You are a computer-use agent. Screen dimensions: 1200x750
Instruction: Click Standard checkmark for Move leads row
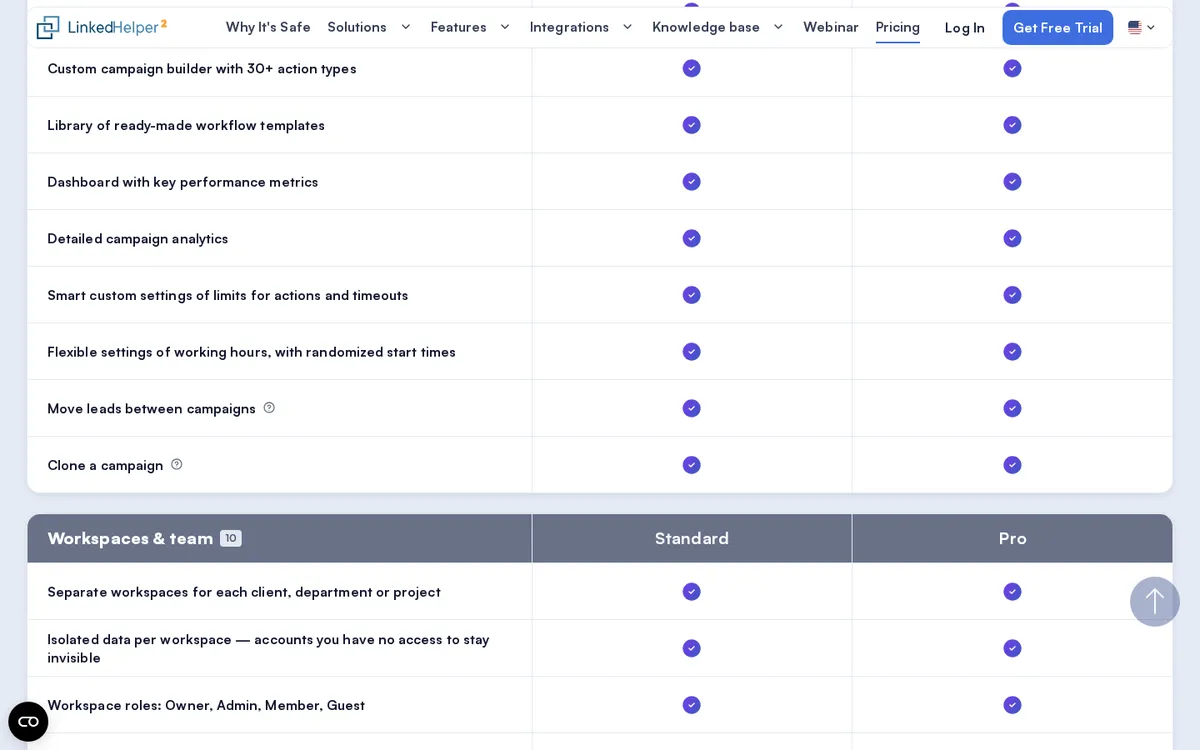click(692, 408)
